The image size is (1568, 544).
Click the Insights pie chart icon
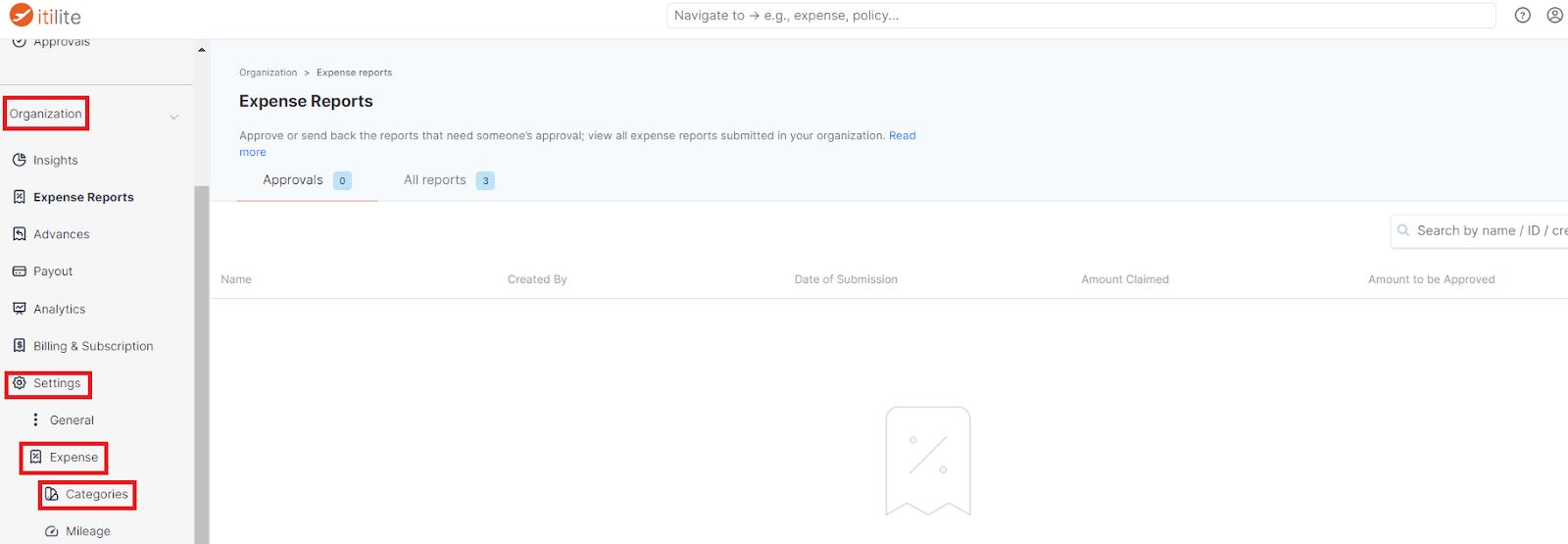tap(19, 160)
